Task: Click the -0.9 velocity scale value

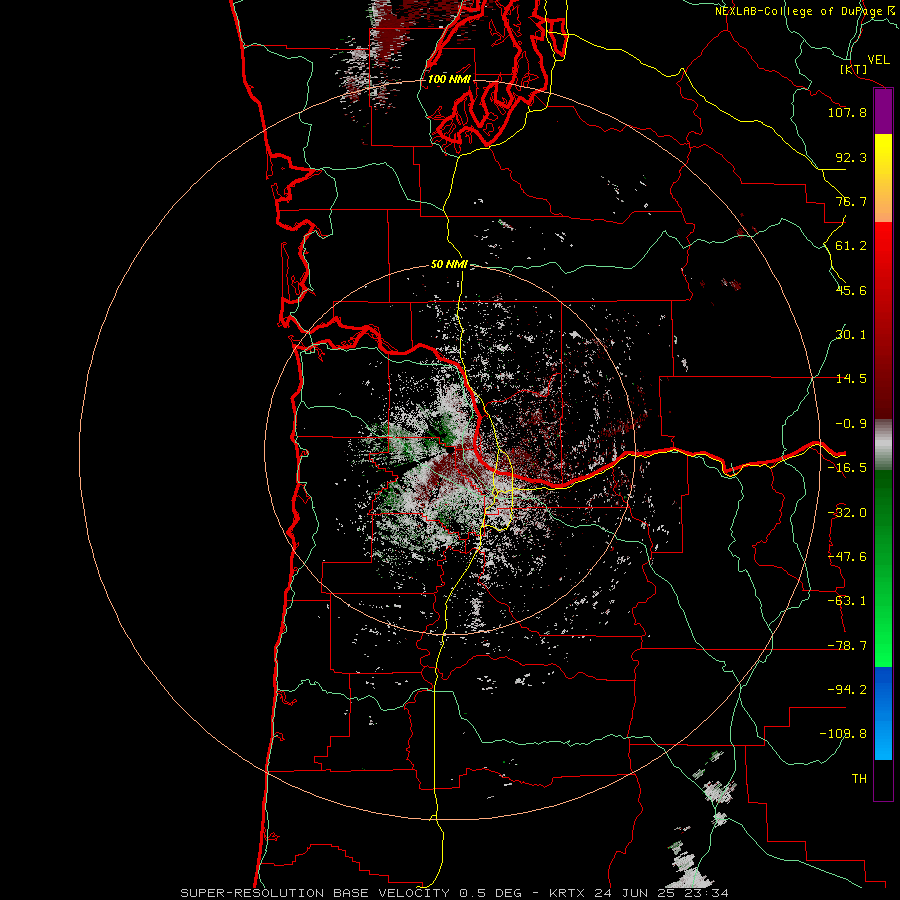Action: (851, 424)
